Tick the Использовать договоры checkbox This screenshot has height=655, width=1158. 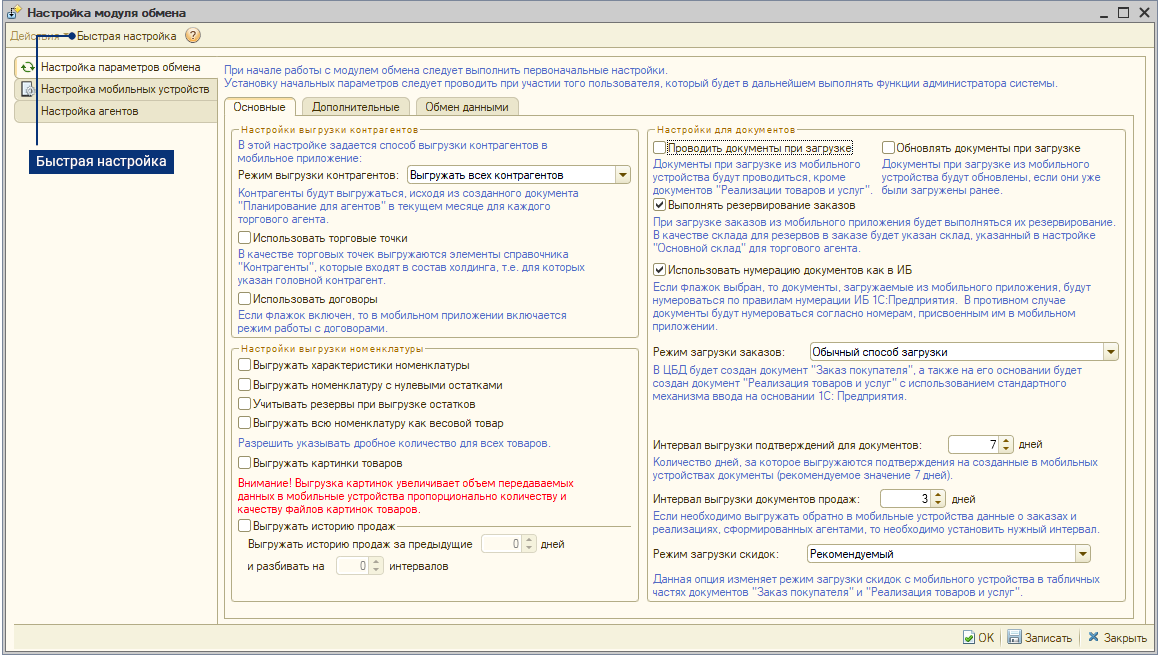[x=244, y=299]
